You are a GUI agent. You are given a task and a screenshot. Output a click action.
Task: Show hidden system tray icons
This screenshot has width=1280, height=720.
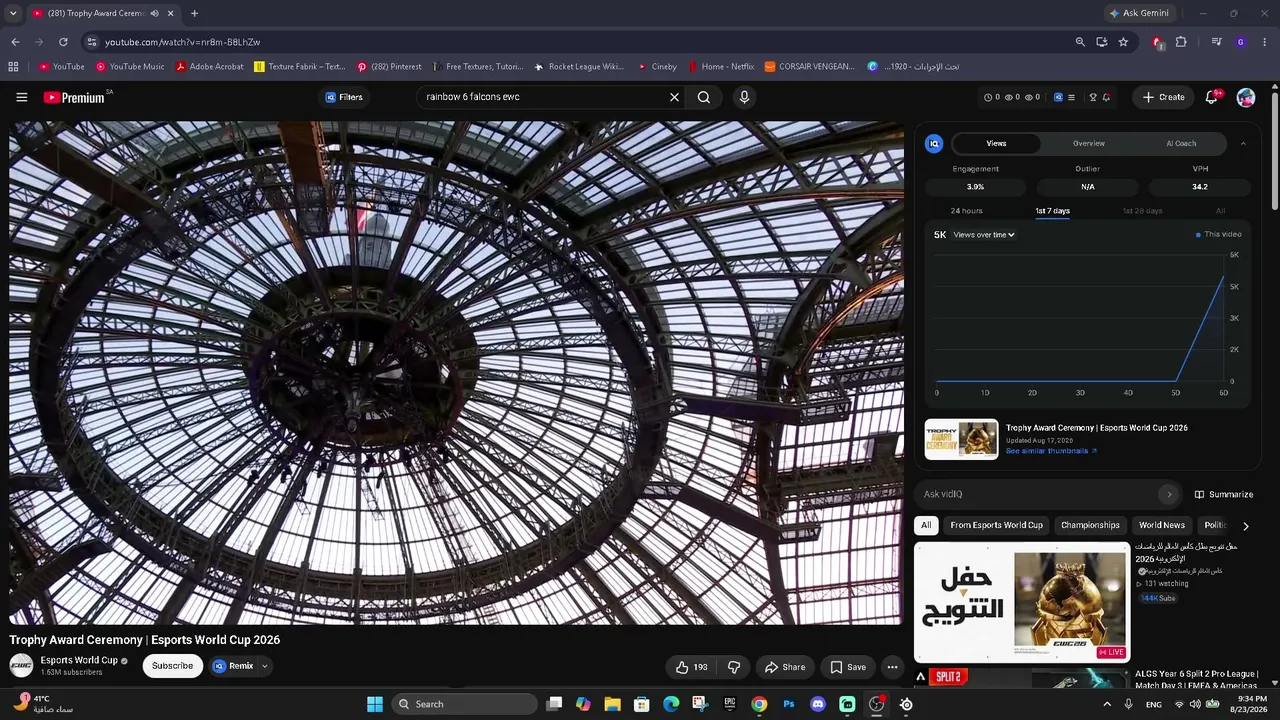[x=1107, y=704]
